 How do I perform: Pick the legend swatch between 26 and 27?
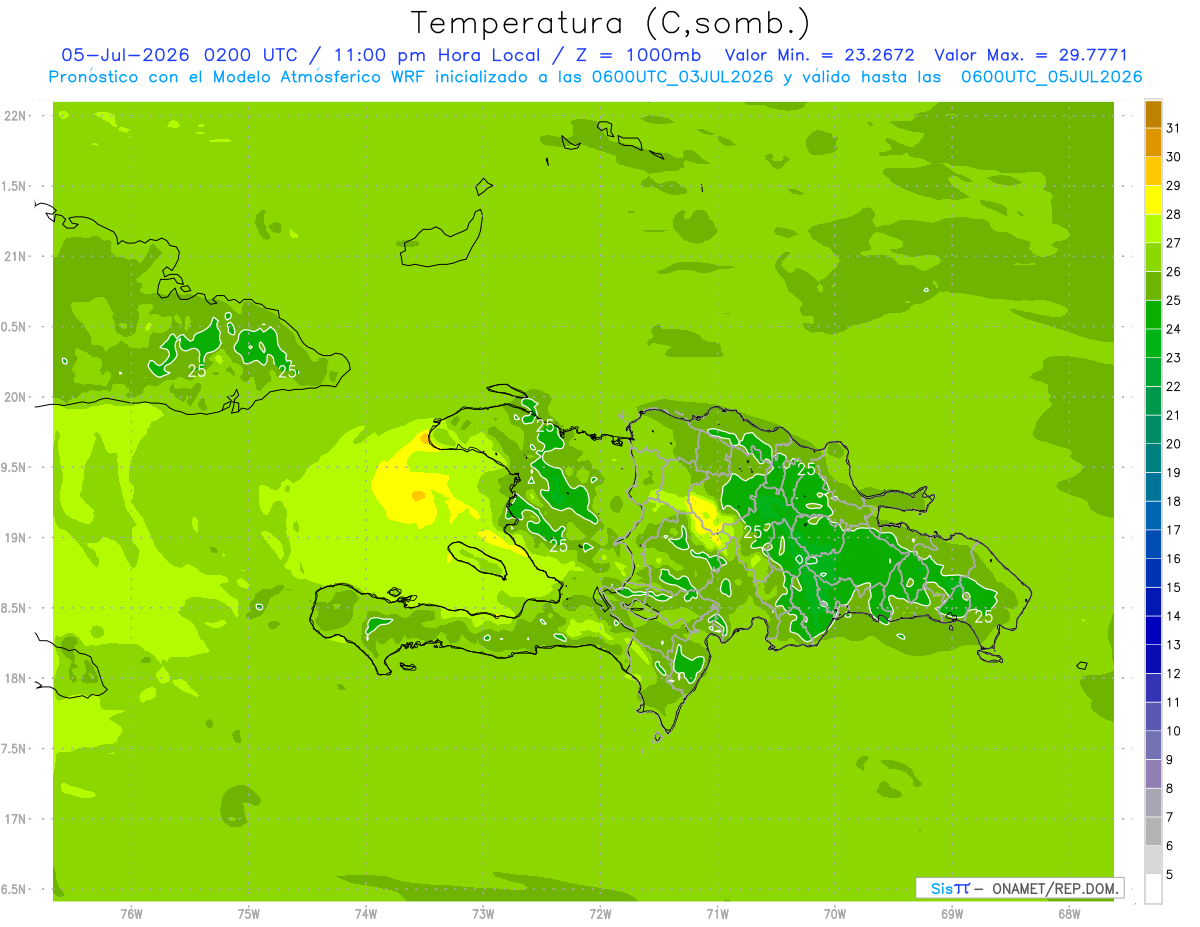[x=1153, y=257]
